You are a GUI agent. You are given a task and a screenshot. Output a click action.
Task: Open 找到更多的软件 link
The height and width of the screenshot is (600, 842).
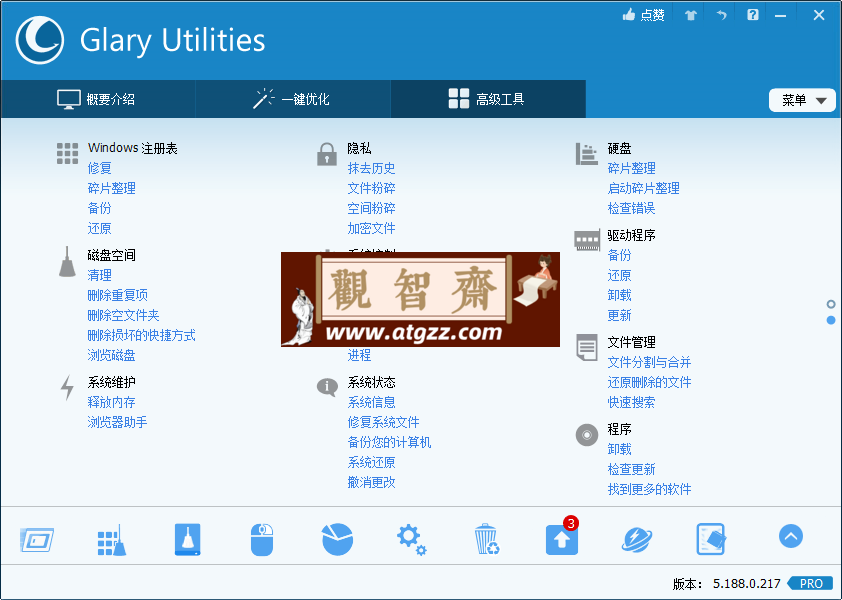[649, 489]
